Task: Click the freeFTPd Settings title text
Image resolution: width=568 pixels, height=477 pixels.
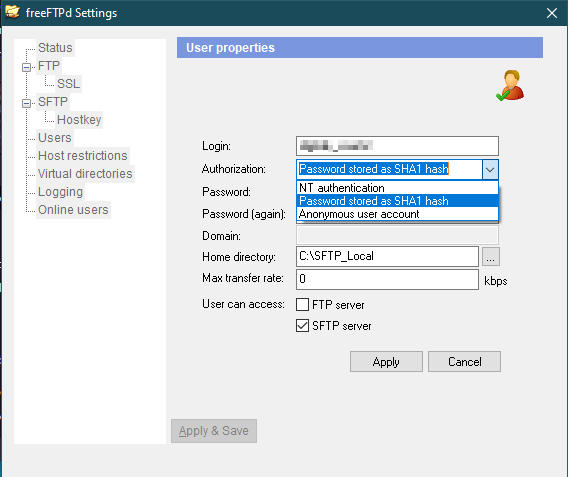Action: pyautogui.click(x=71, y=13)
